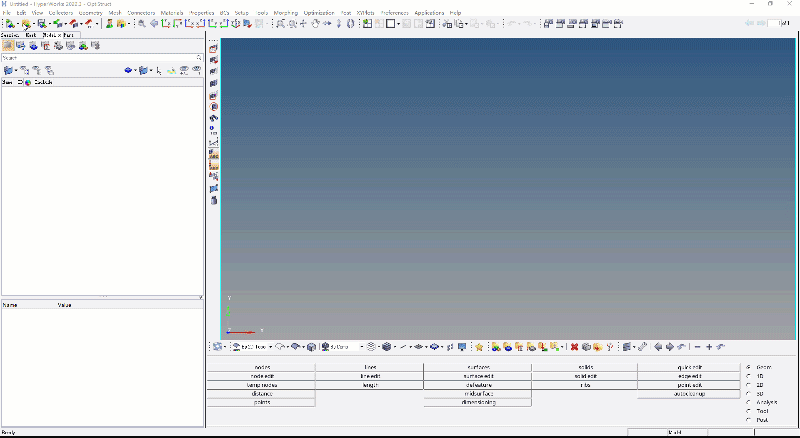Select the Tool page radio button
Image resolution: width=800 pixels, height=438 pixels.
[748, 411]
